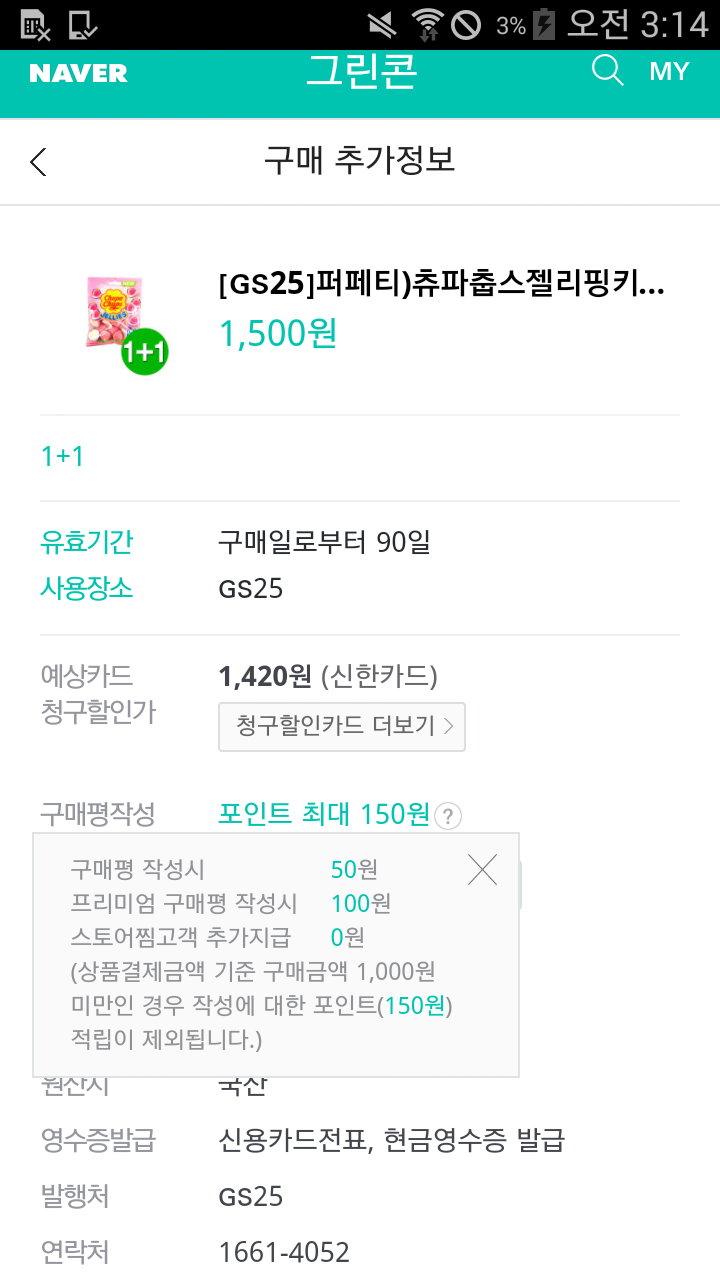
Task: Tap the 1,500원 price text
Action: tap(278, 333)
